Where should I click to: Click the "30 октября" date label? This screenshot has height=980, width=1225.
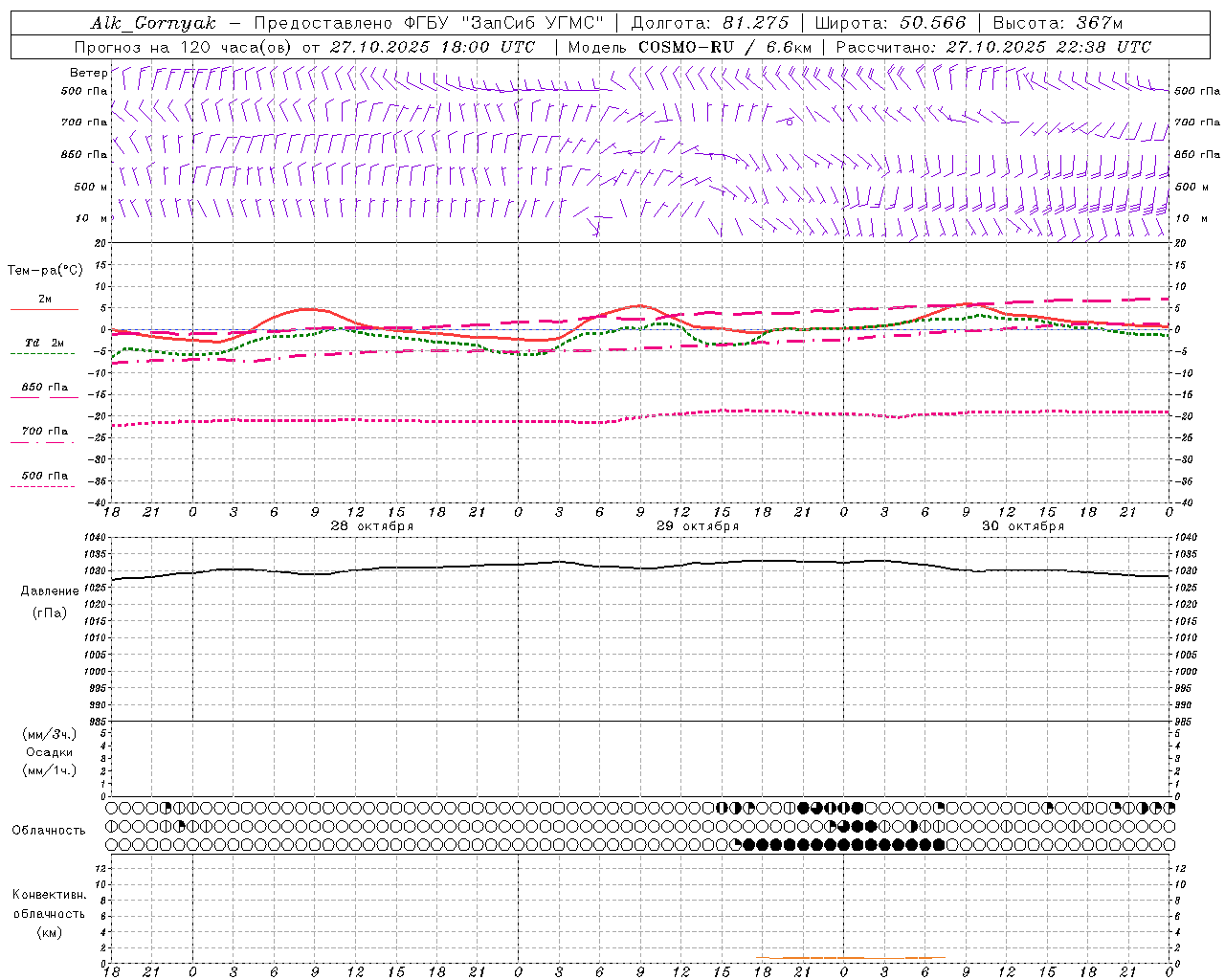tap(1023, 526)
